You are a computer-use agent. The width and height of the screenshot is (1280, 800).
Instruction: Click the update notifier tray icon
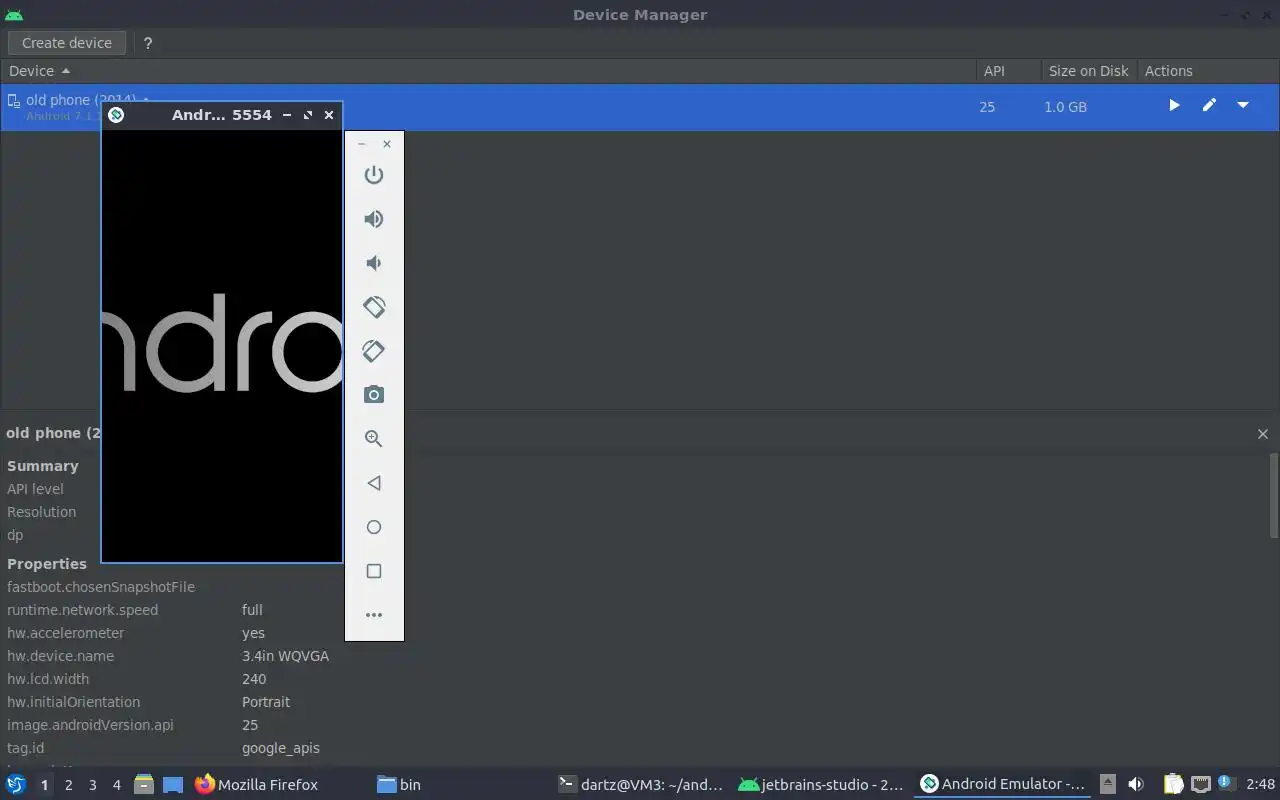pyautogui.click(x=1227, y=785)
